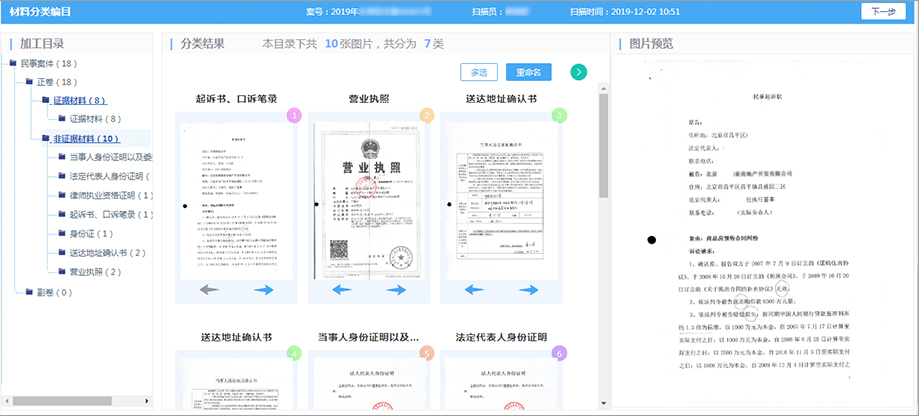Image resolution: width=919 pixels, height=416 pixels.
Task: Click number 1 badge on 起诉书 thumbnail
Action: click(294, 116)
